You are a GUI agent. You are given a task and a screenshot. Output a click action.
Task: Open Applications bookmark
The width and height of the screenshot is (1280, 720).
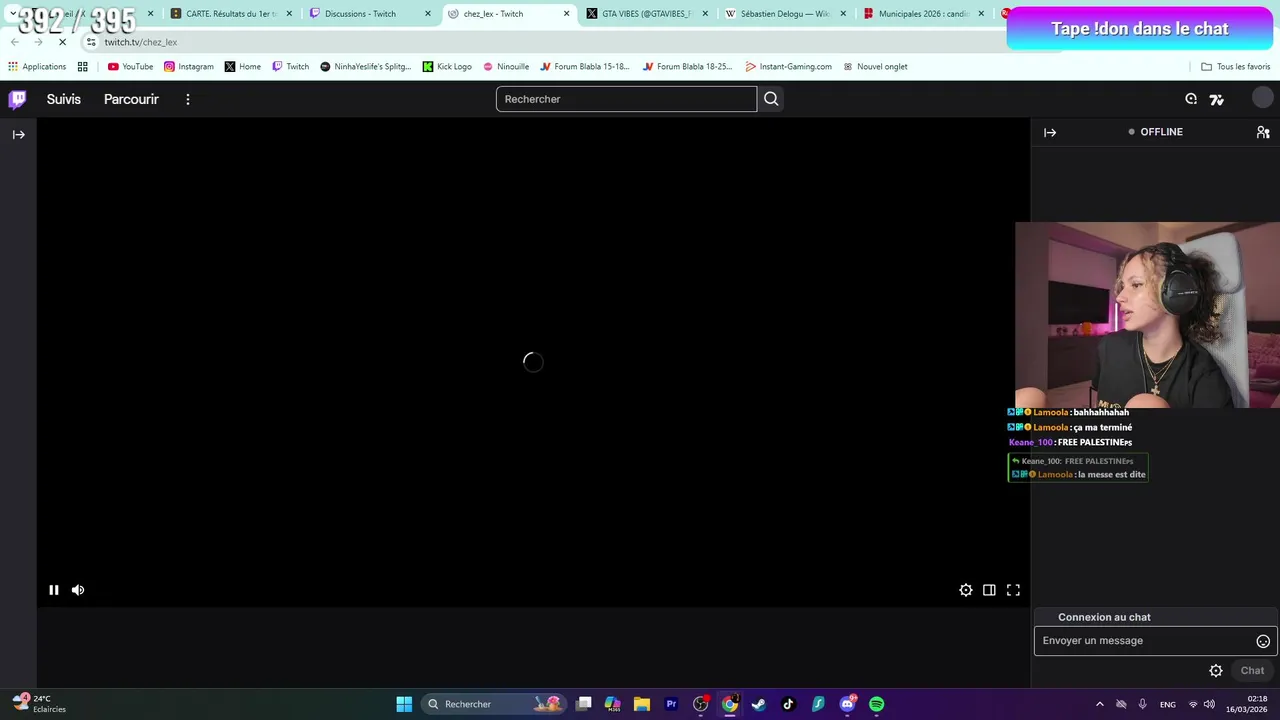click(x=37, y=67)
